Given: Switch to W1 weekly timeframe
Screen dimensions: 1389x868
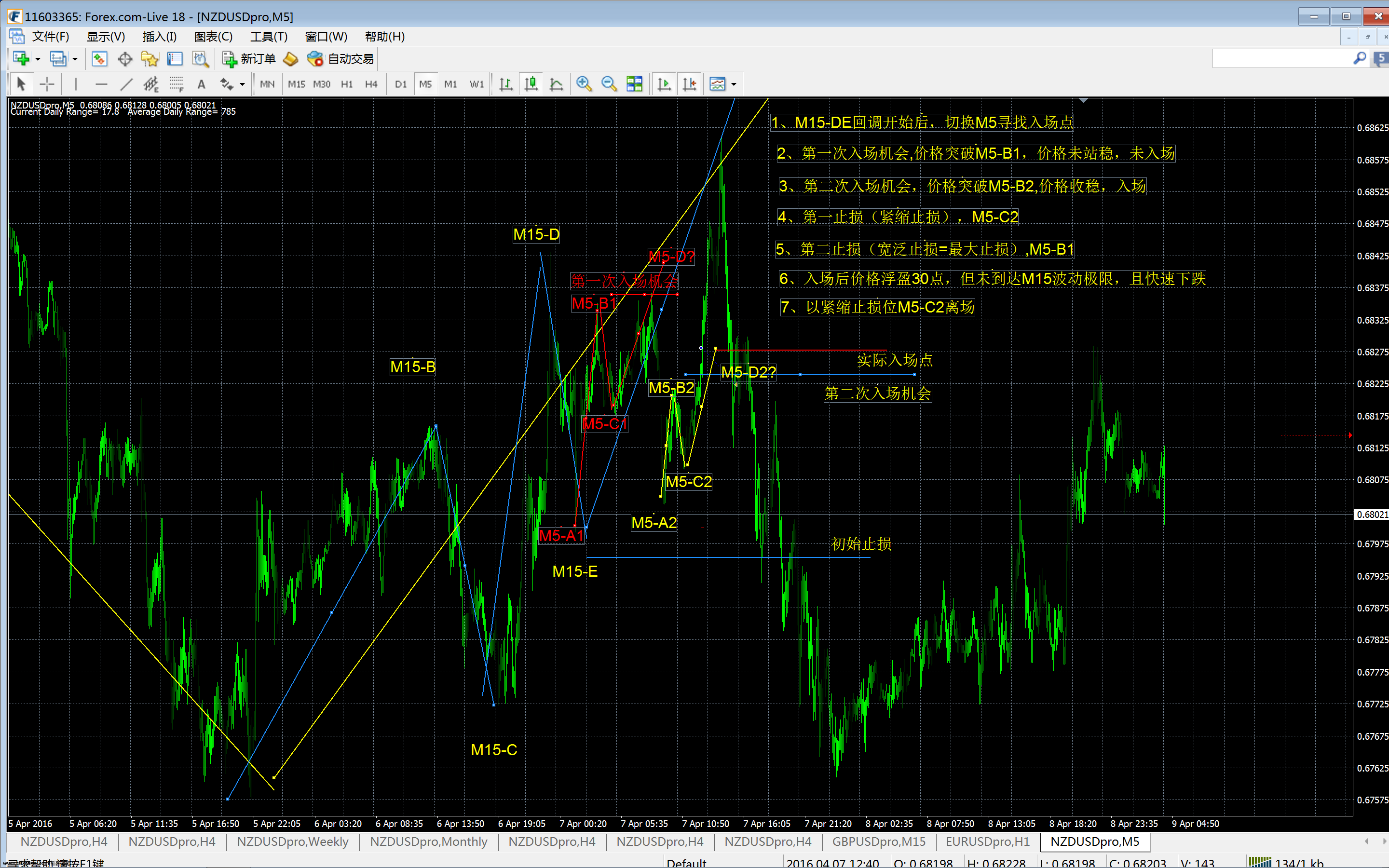Looking at the screenshot, I should point(477,84).
